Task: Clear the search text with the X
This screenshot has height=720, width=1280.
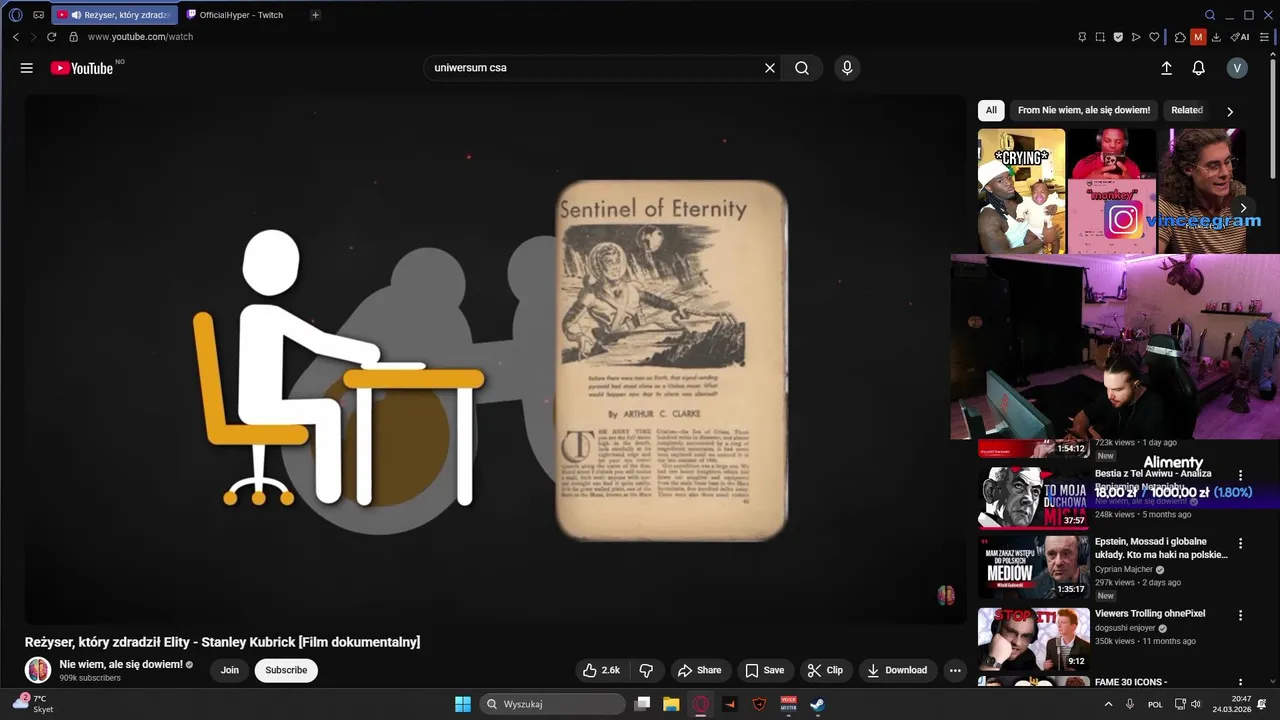Action: coord(770,68)
